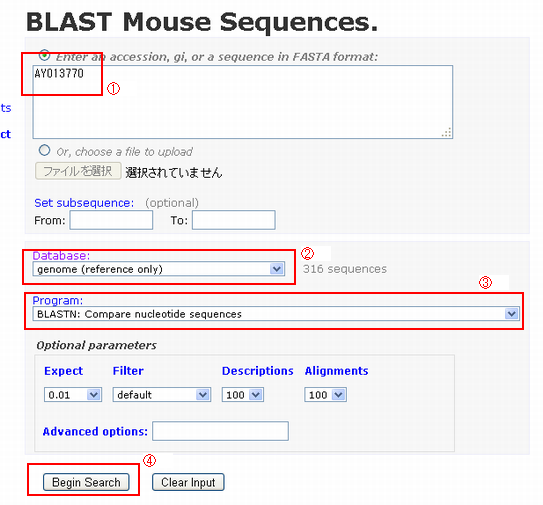This screenshot has height=505, width=543.
Task: Click the Advanced options text field
Action: 220,431
